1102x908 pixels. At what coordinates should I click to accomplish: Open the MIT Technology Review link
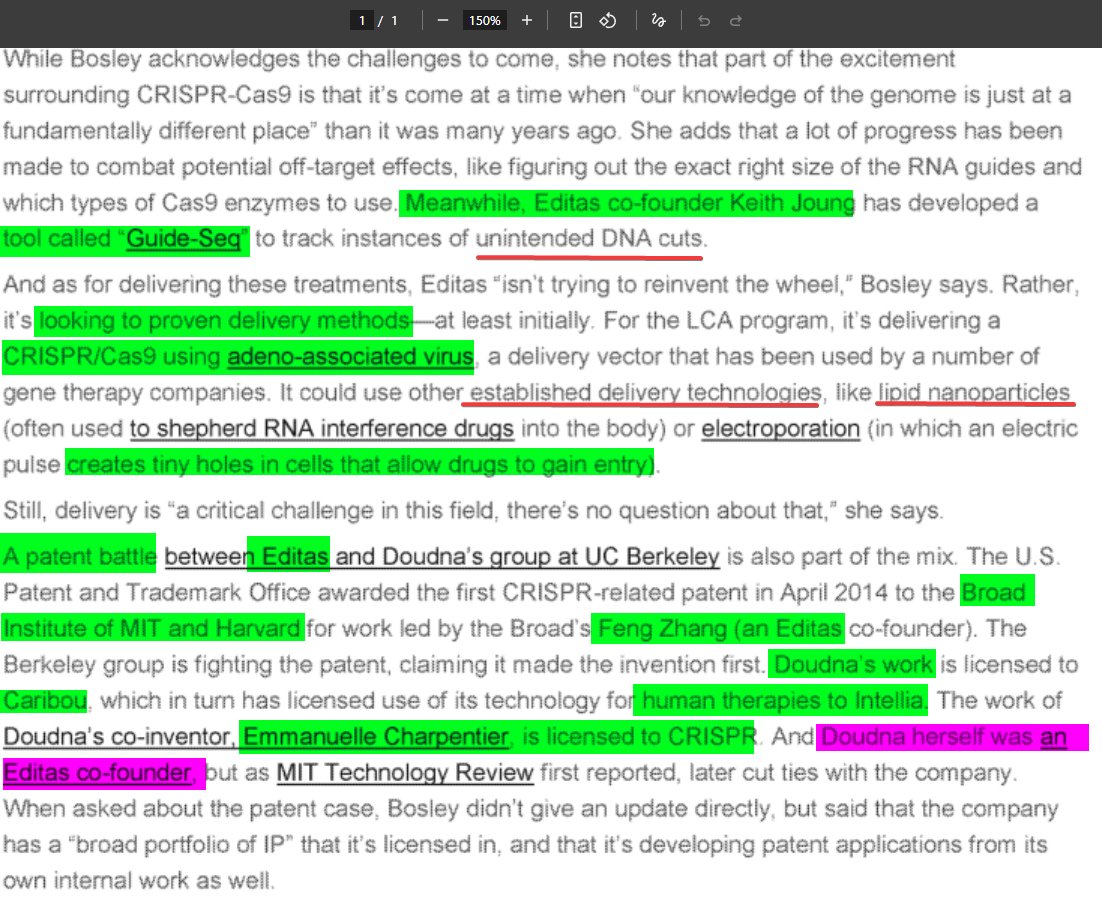pyautogui.click(x=405, y=772)
